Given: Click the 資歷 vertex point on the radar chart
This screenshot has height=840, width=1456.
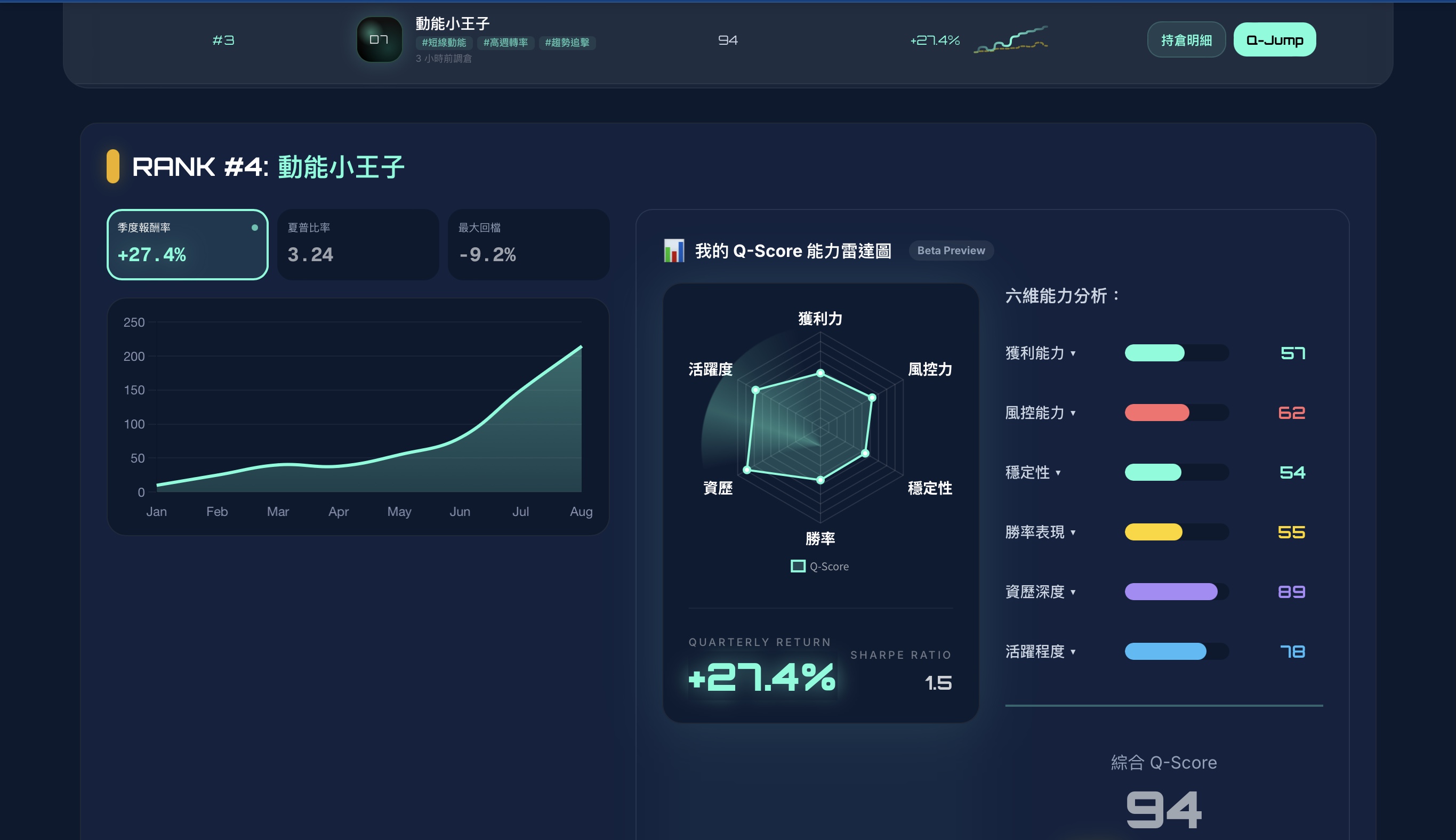Looking at the screenshot, I should [x=747, y=470].
